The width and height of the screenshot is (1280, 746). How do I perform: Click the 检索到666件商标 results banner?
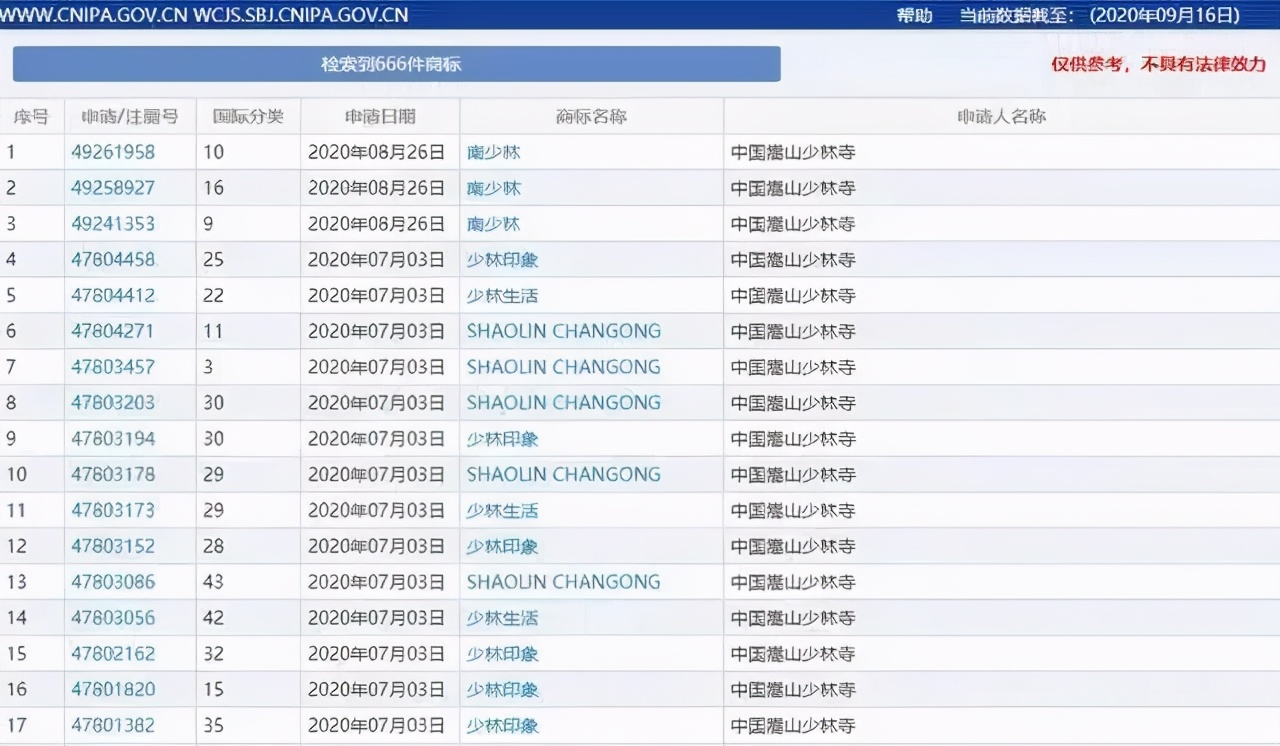tap(395, 64)
